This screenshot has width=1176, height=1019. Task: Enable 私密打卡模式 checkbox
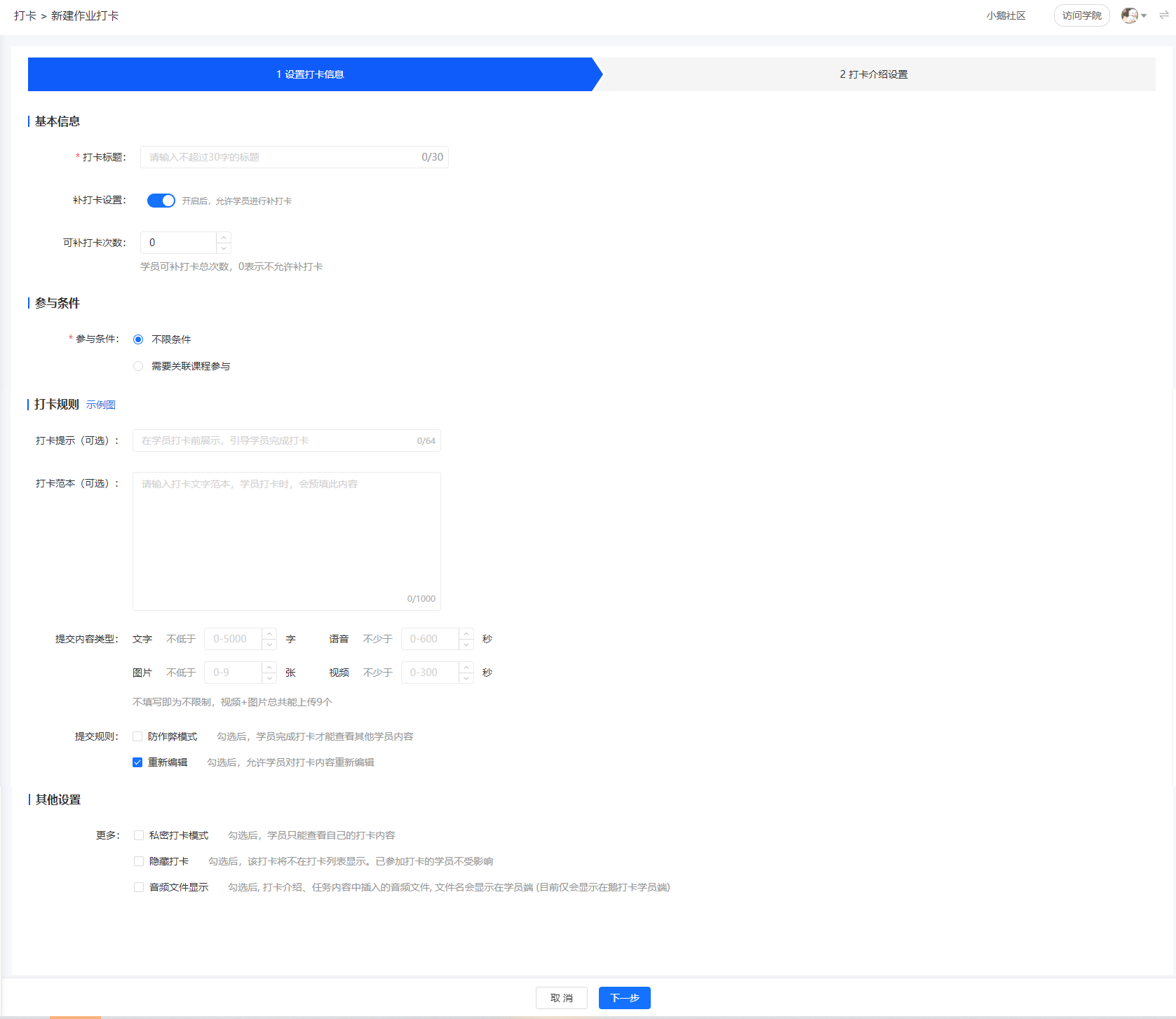(x=139, y=835)
